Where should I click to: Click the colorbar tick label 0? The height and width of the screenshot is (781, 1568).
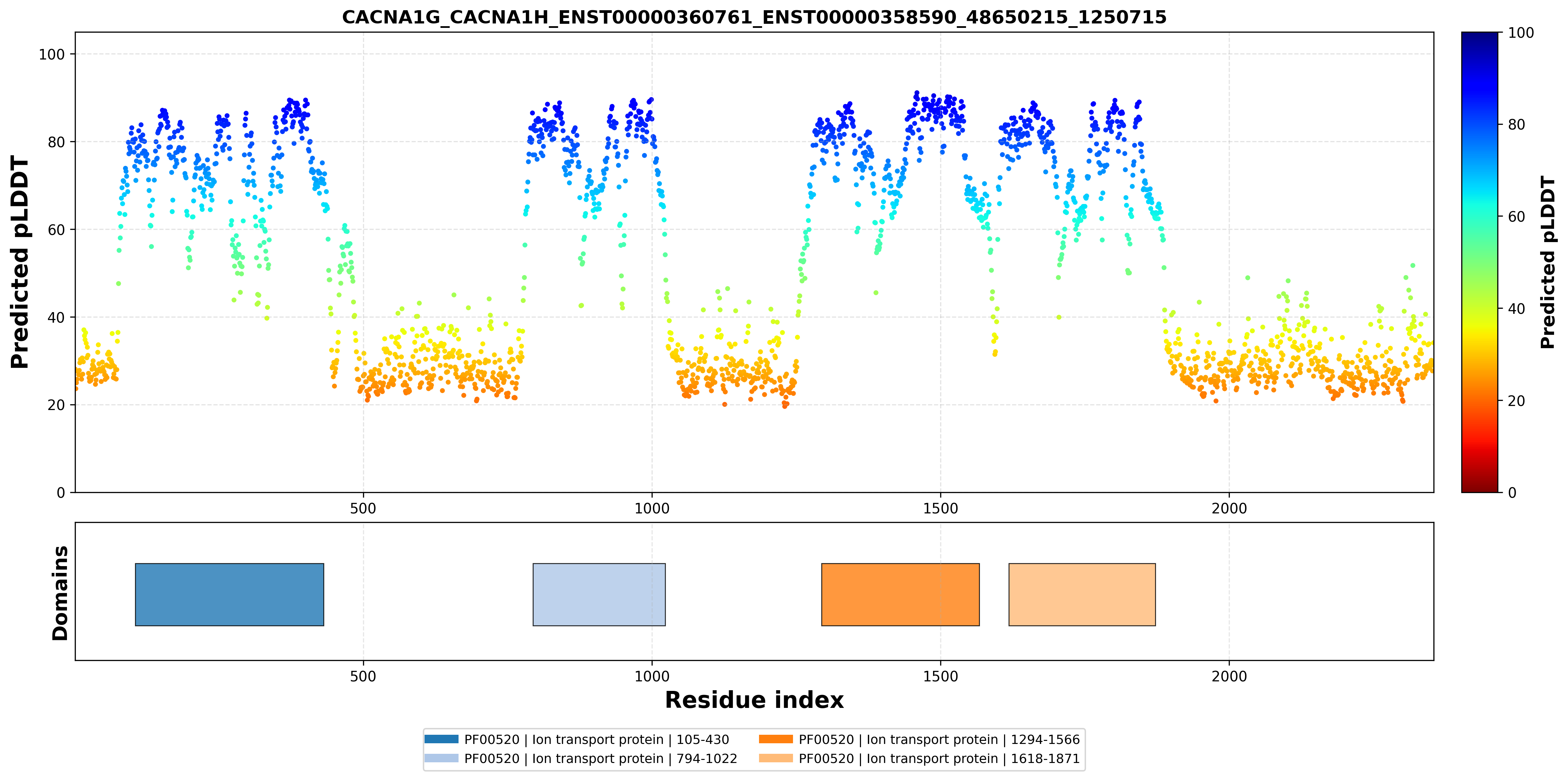pos(1512,492)
